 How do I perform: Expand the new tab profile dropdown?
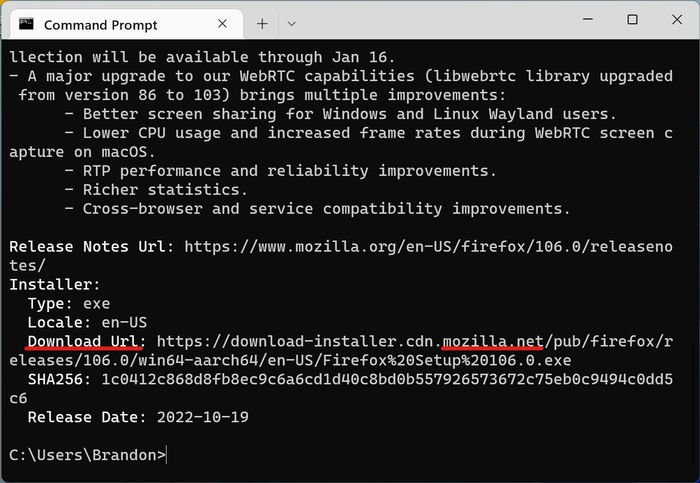pyautogui.click(x=292, y=24)
